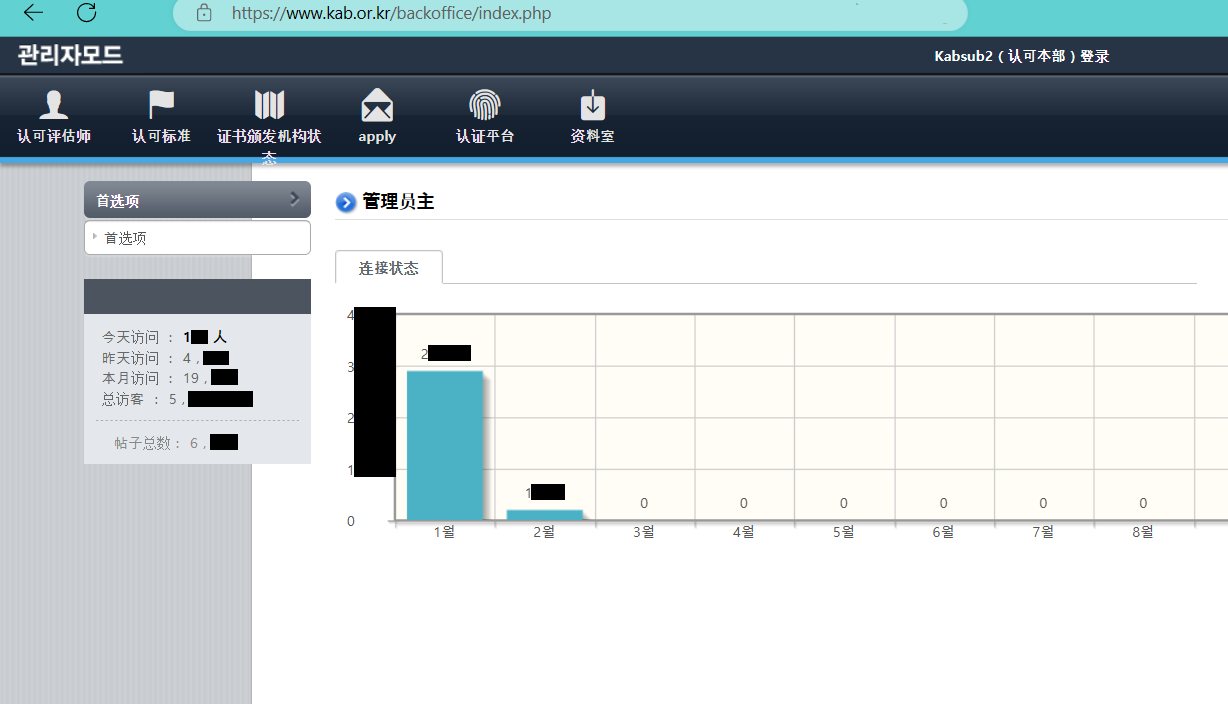Reload the page with refresh icon
This screenshot has width=1228, height=704.
[x=87, y=13]
